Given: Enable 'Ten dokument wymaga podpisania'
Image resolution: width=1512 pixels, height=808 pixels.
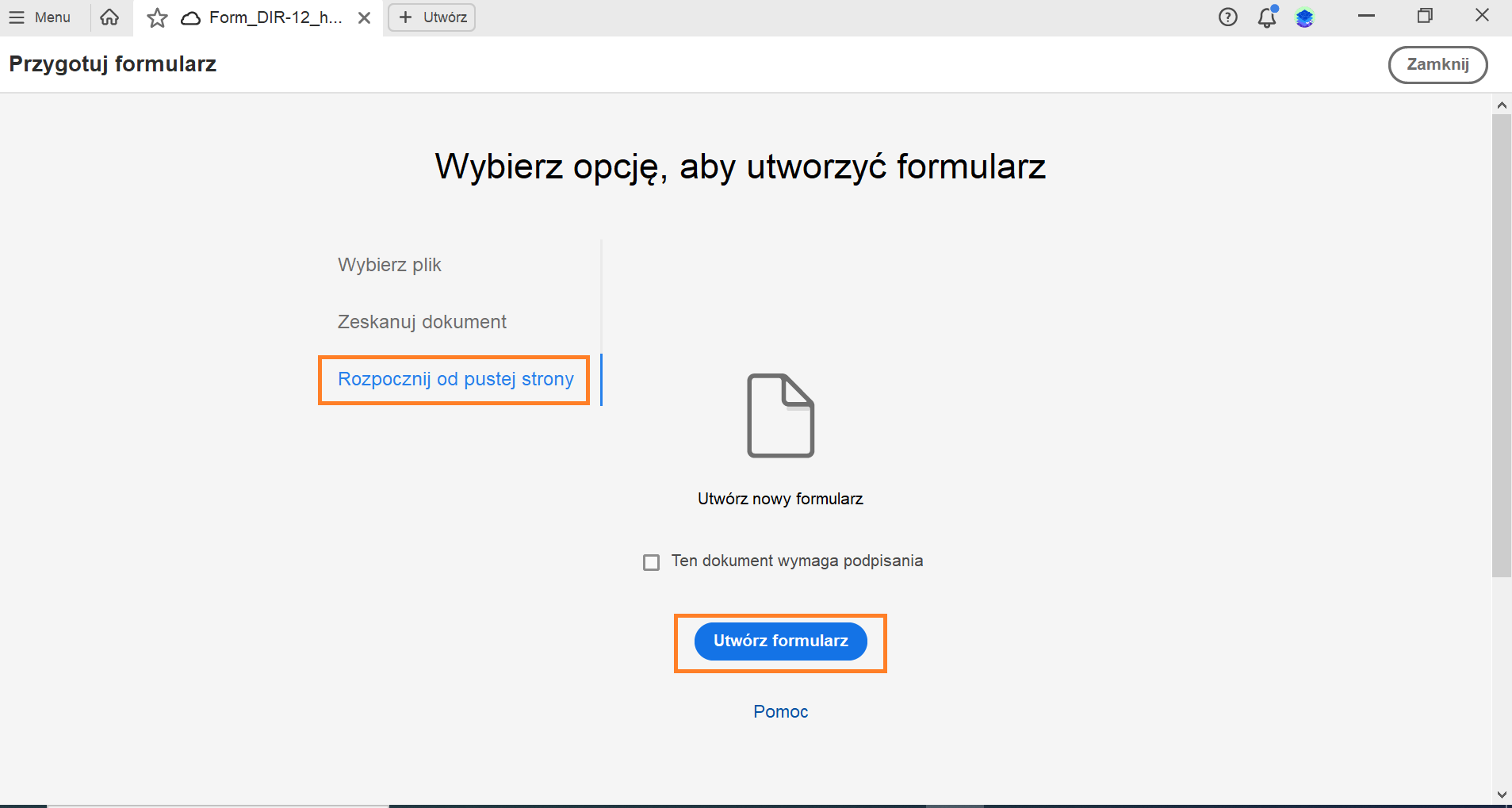Looking at the screenshot, I should [651, 561].
